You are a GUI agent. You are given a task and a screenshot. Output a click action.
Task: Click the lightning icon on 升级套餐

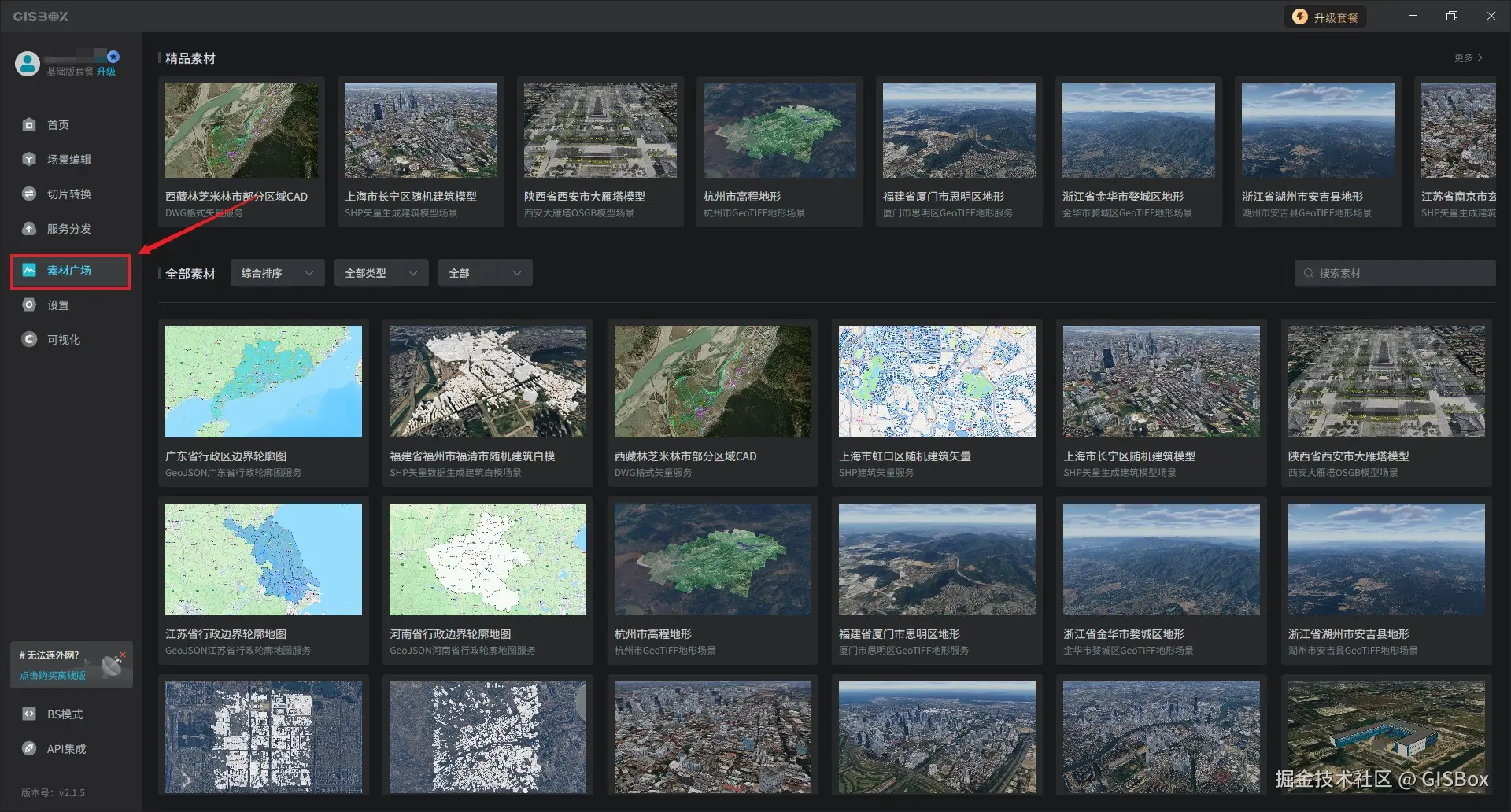(1300, 17)
